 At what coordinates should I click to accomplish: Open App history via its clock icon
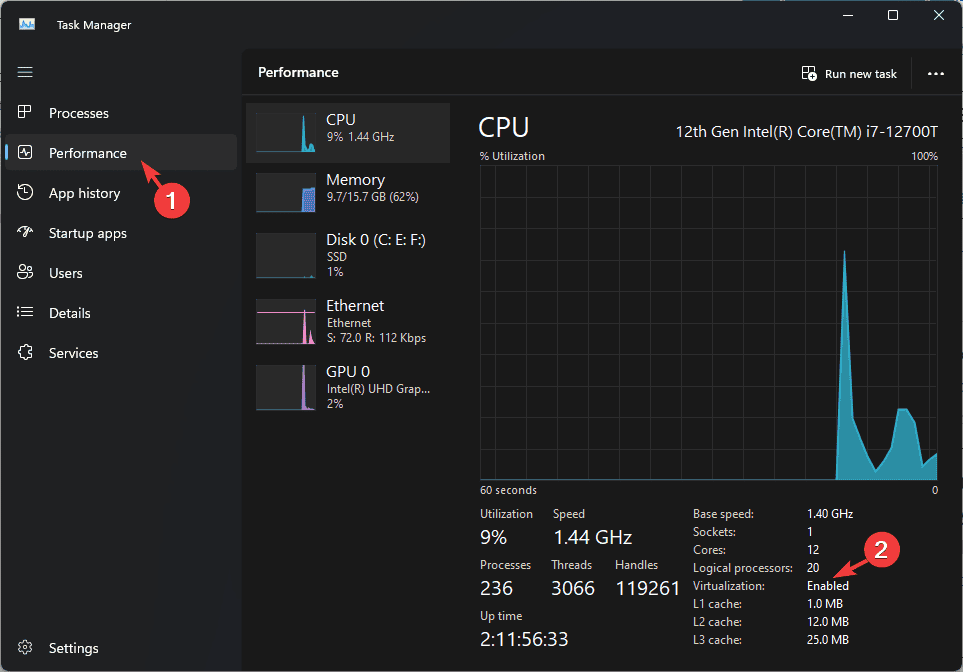coord(27,193)
